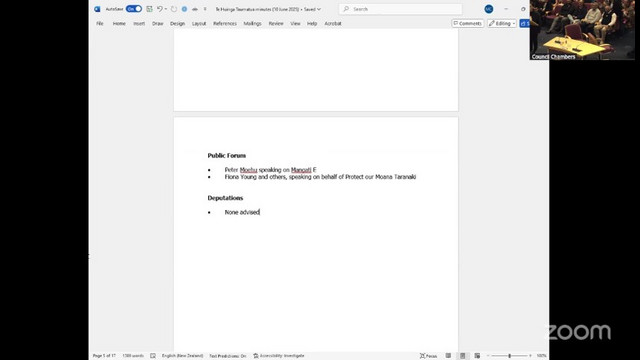Screen dimensions: 640x360
Task: Enable Focus mode from status bar
Action: click(x=428, y=356)
